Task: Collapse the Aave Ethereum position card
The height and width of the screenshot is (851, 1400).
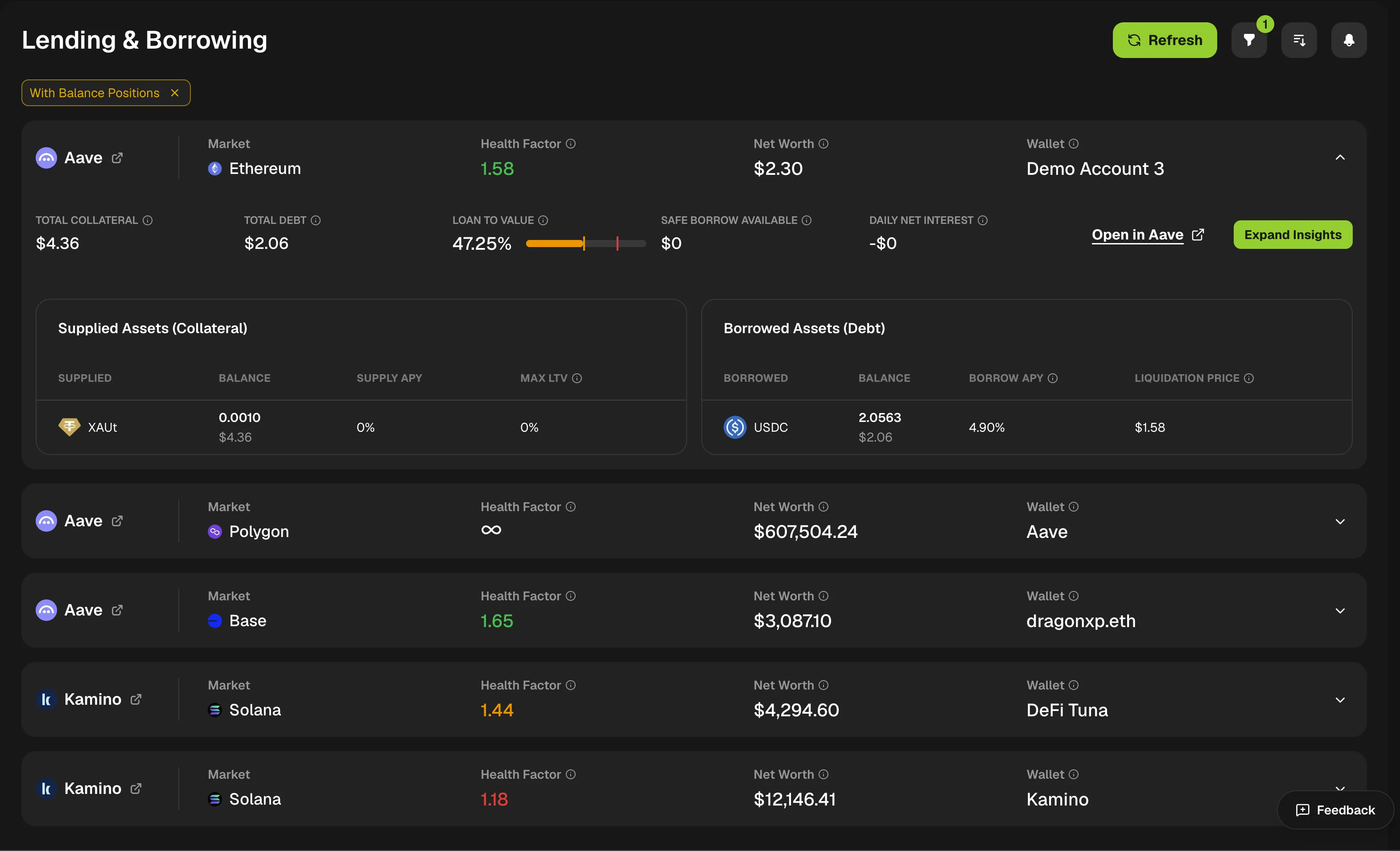Action: 1340,157
